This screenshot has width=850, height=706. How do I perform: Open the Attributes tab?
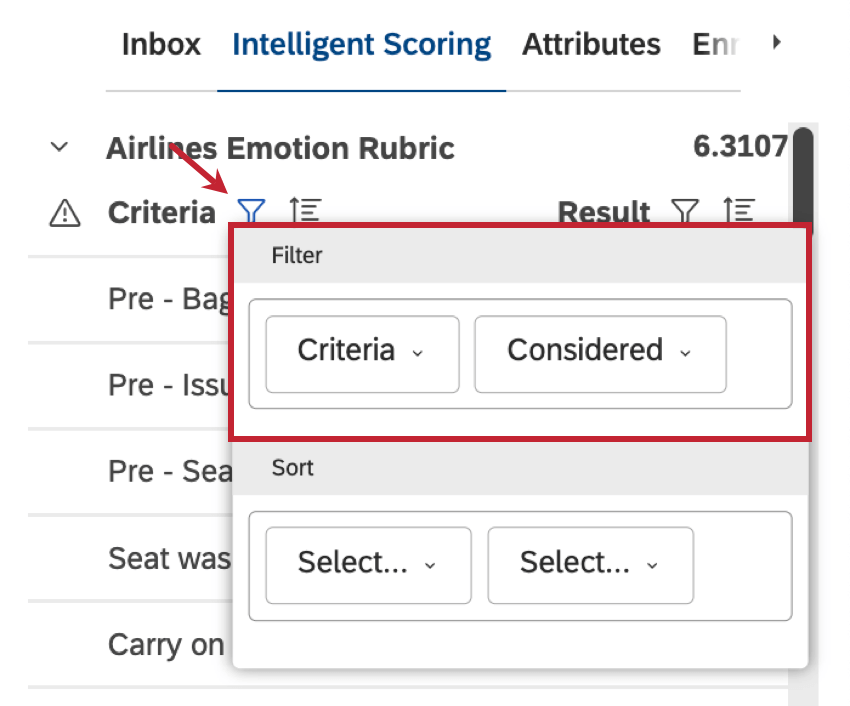point(591,45)
